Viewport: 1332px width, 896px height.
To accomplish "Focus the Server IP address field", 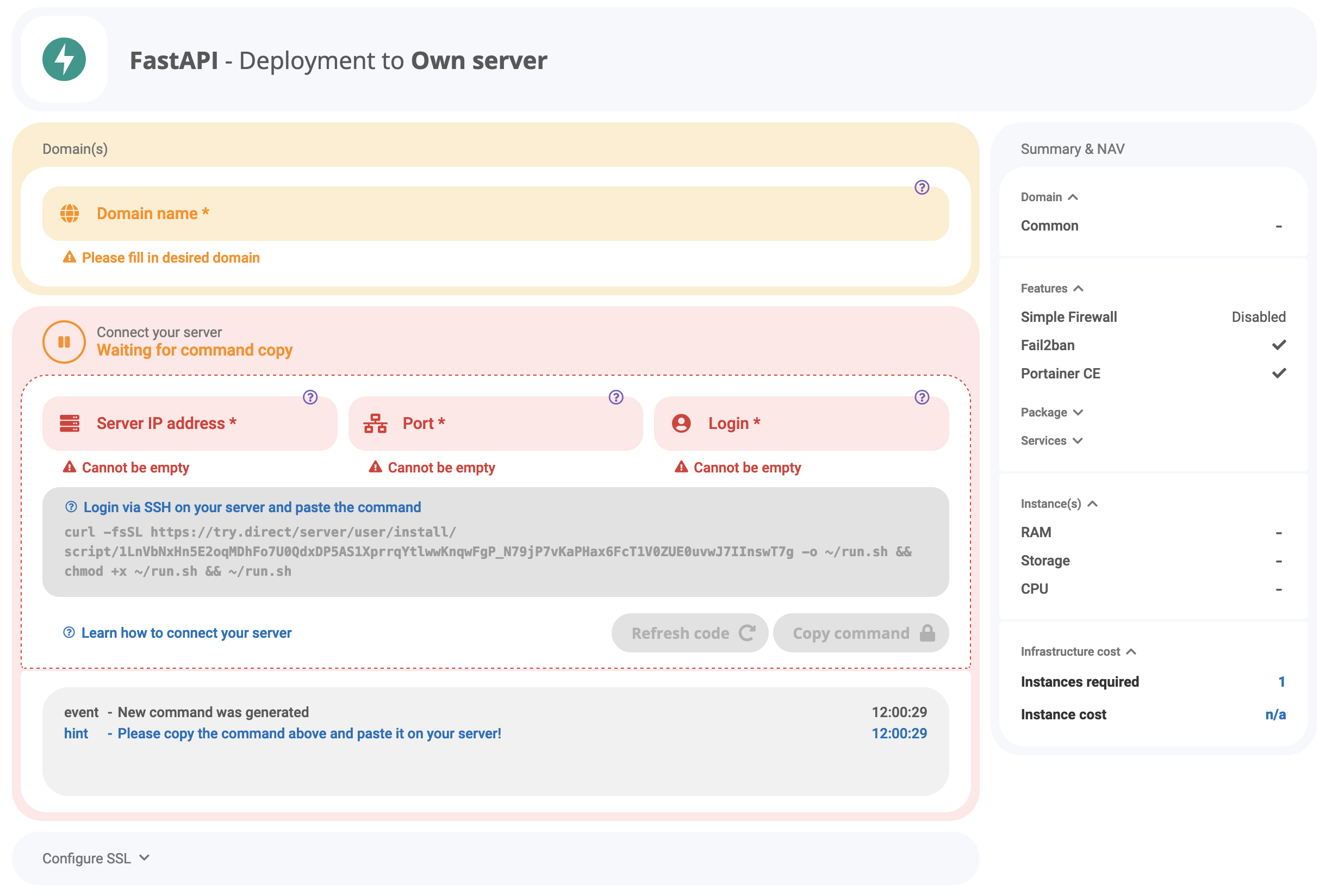I will coord(190,424).
